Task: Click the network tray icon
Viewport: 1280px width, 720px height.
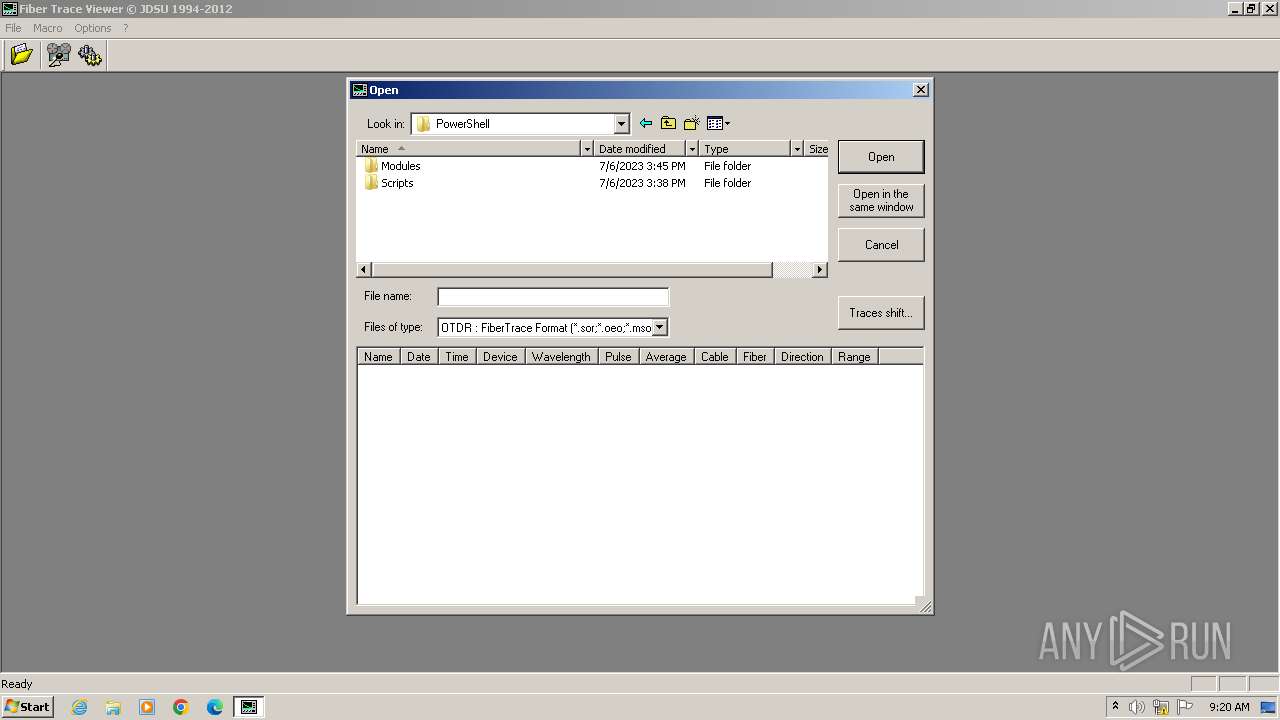Action: click(x=1161, y=707)
